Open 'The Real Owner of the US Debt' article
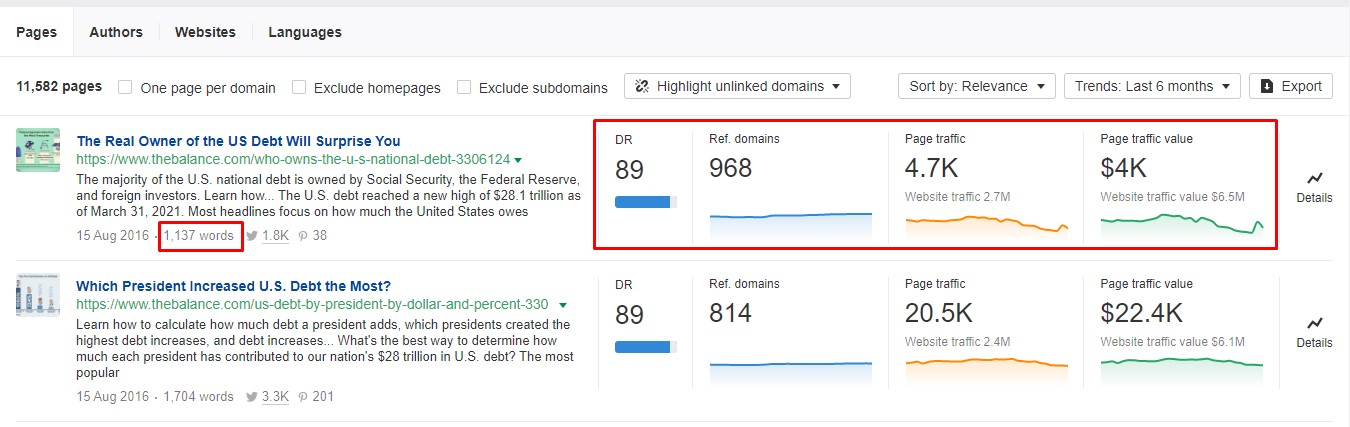The width and height of the screenshot is (1350, 427). coord(238,141)
